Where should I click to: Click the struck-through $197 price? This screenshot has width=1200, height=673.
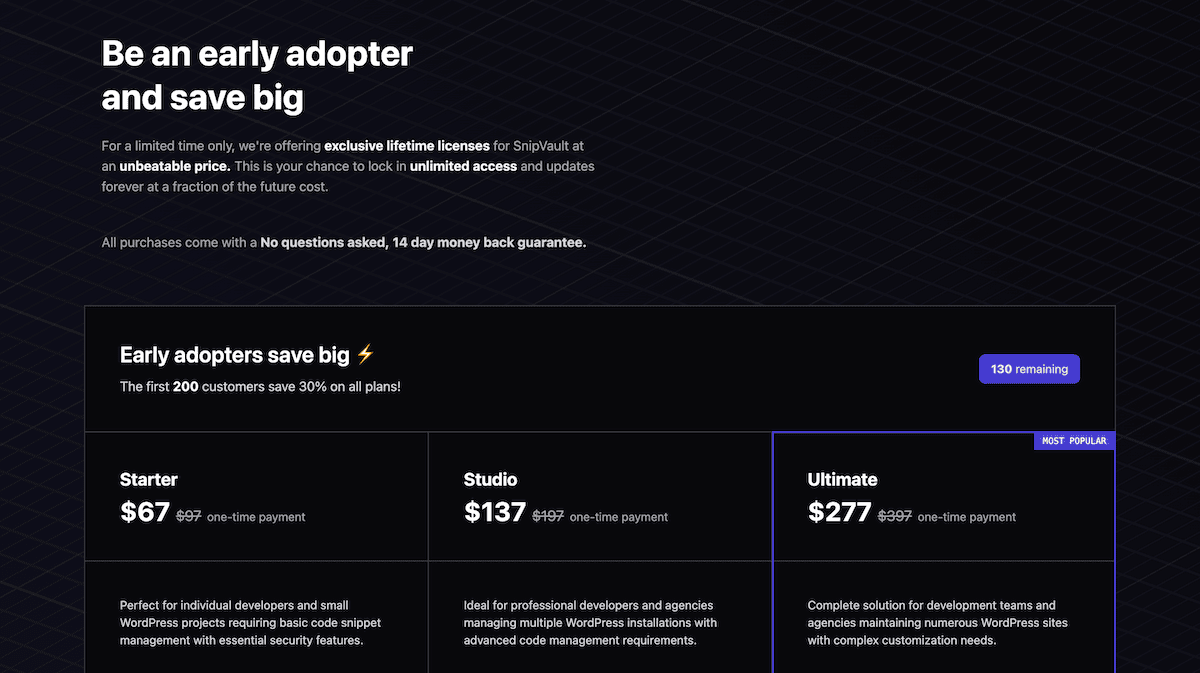pyautogui.click(x=548, y=517)
